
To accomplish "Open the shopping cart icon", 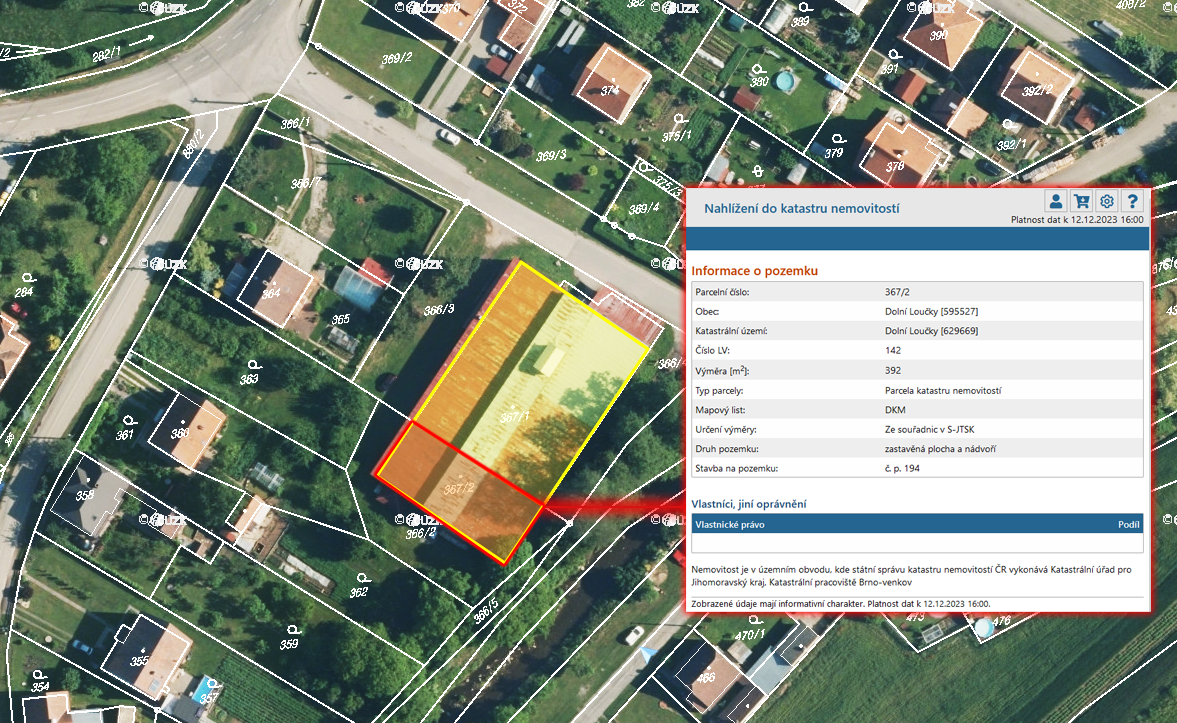I will (1081, 200).
